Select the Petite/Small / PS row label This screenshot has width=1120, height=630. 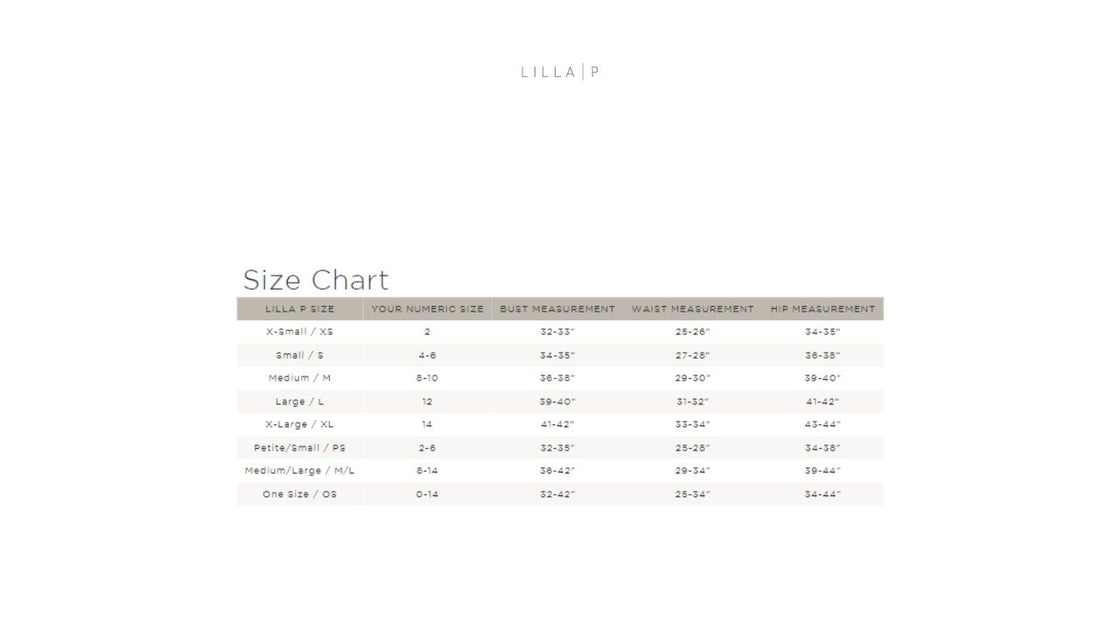tap(300, 448)
